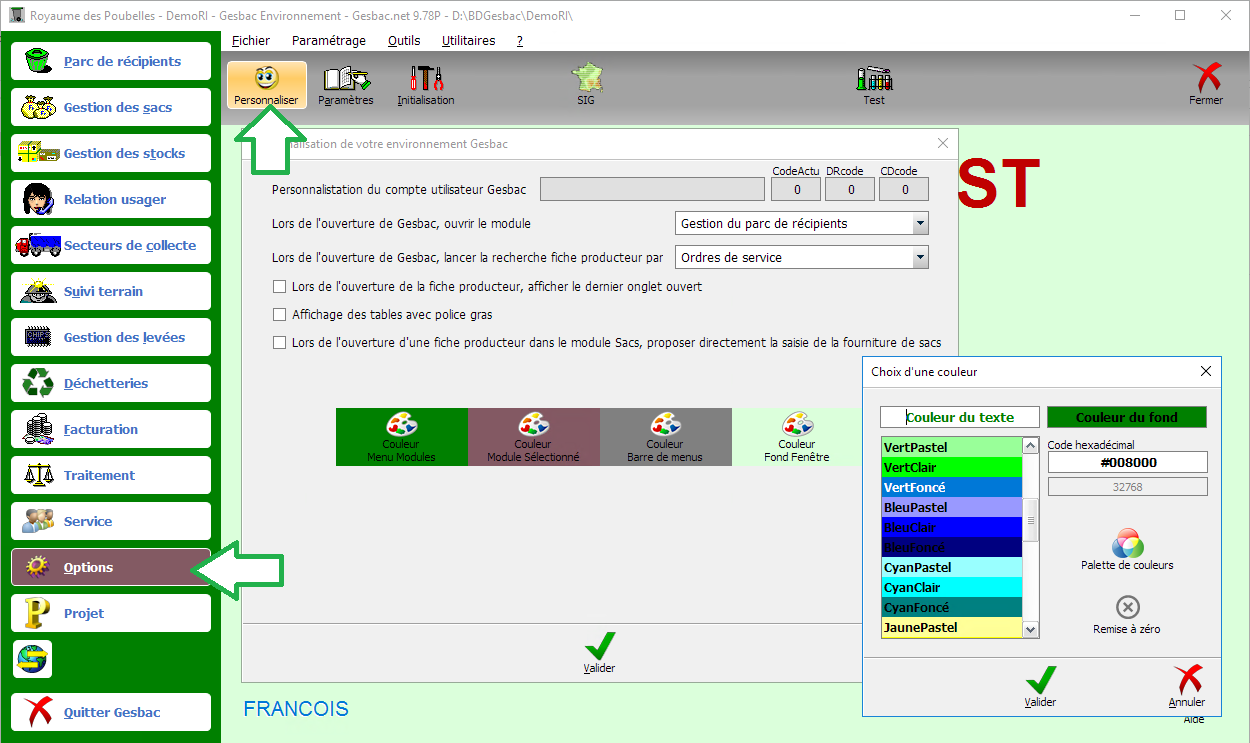Open the Paramétrage menu
Image resolution: width=1250 pixels, height=743 pixels.
point(328,41)
